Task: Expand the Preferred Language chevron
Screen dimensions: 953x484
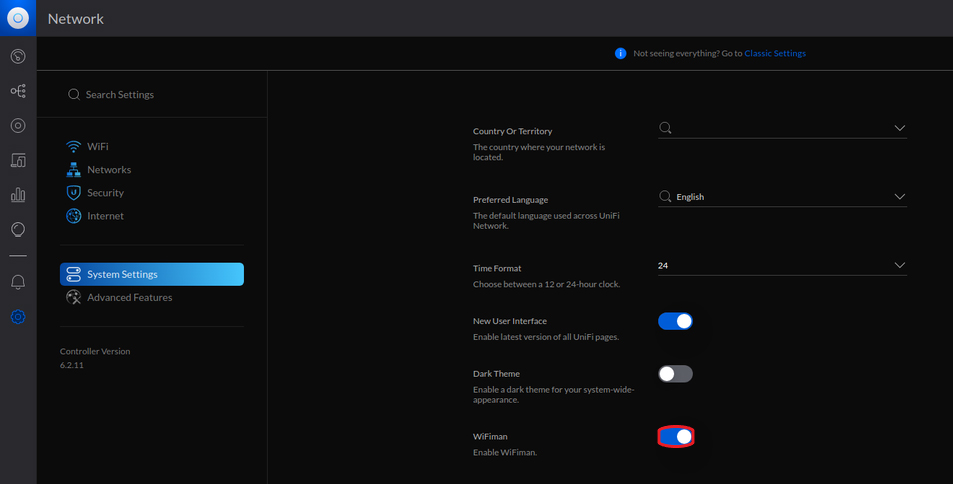Action: (x=900, y=197)
